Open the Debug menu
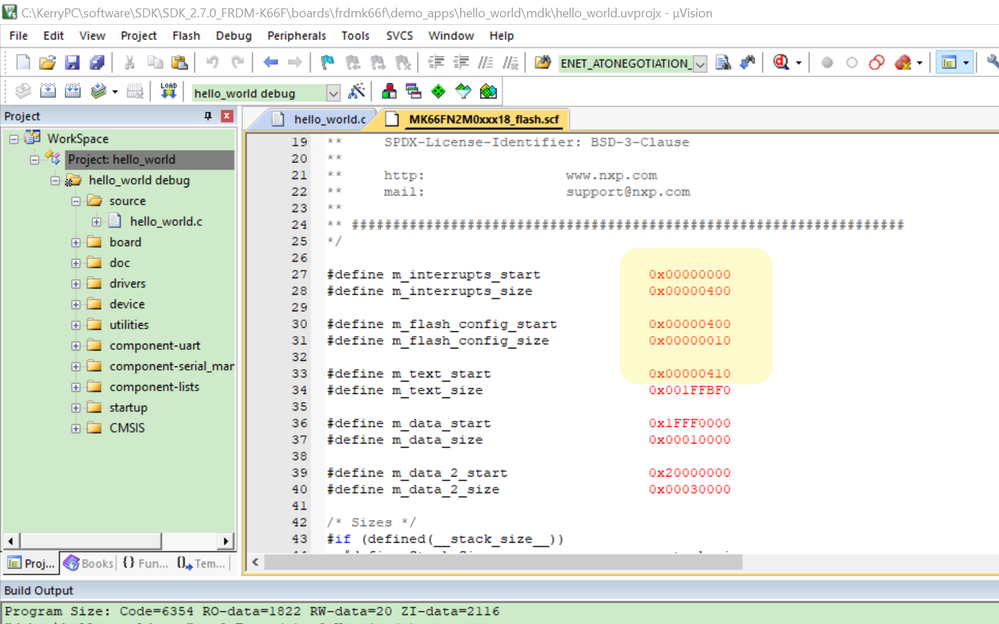999x624 pixels. coord(234,36)
